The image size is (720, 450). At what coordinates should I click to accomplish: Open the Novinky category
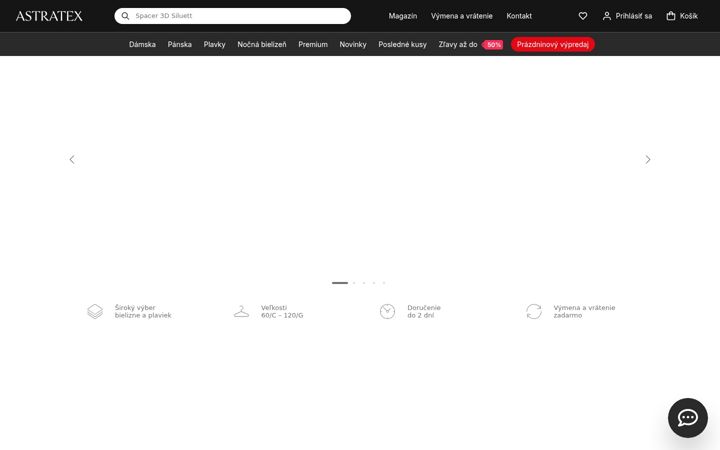tap(353, 45)
